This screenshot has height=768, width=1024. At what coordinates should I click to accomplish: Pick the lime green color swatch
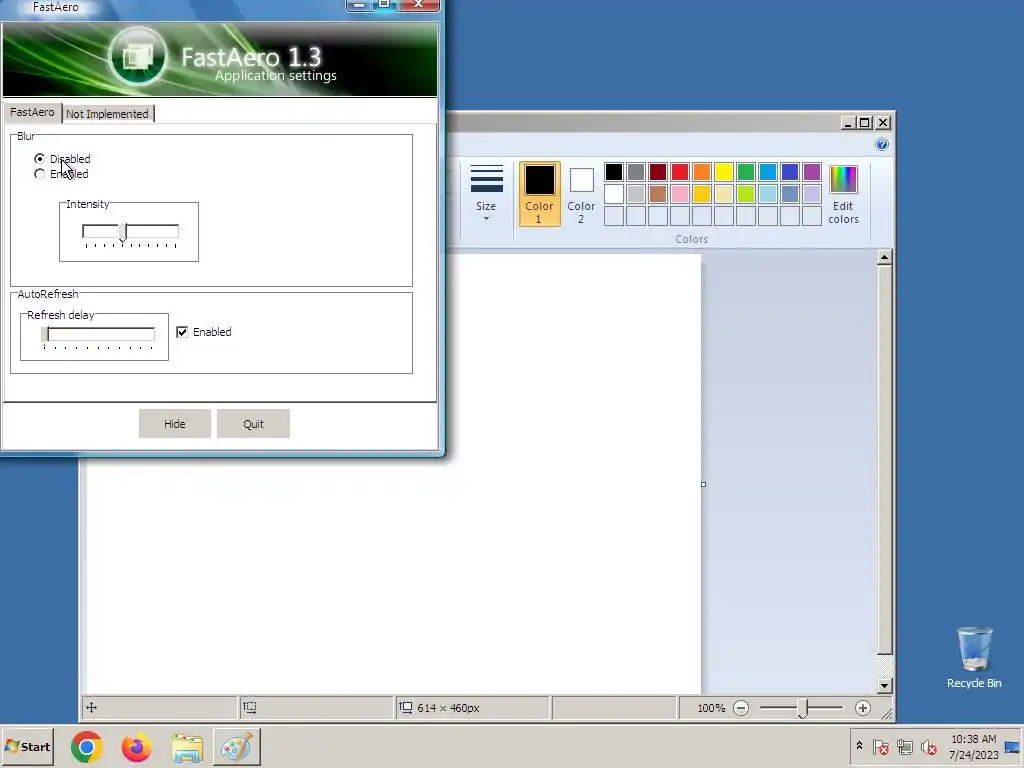(x=746, y=194)
